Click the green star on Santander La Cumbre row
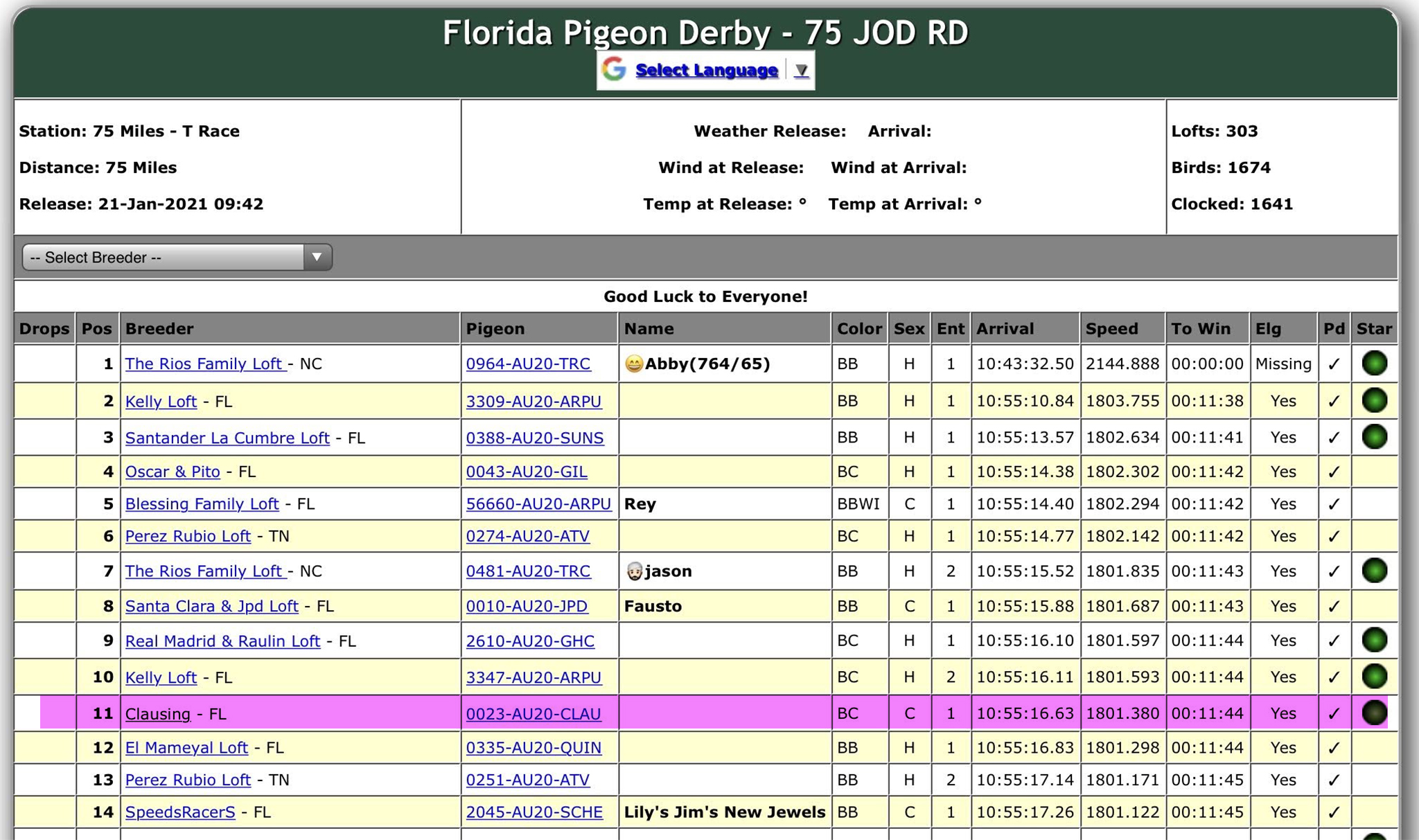Image resolution: width=1419 pixels, height=840 pixels. click(x=1374, y=437)
